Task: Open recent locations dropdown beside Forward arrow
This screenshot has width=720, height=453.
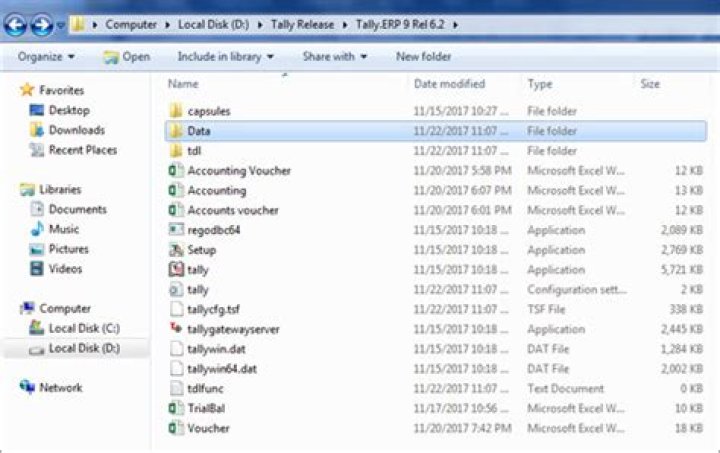Action: 60,26
